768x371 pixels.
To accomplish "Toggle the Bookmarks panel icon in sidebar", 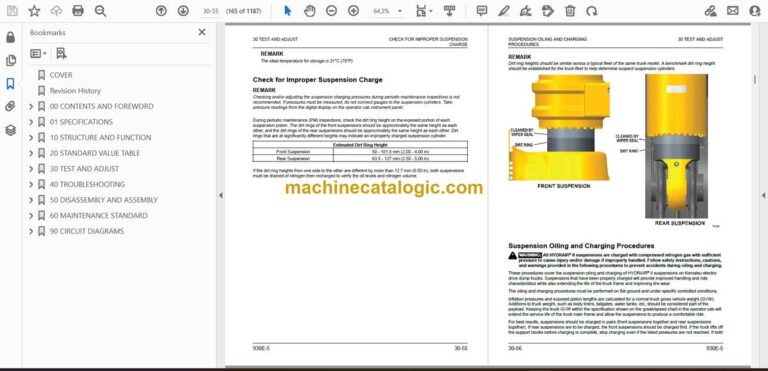I will (x=10, y=84).
